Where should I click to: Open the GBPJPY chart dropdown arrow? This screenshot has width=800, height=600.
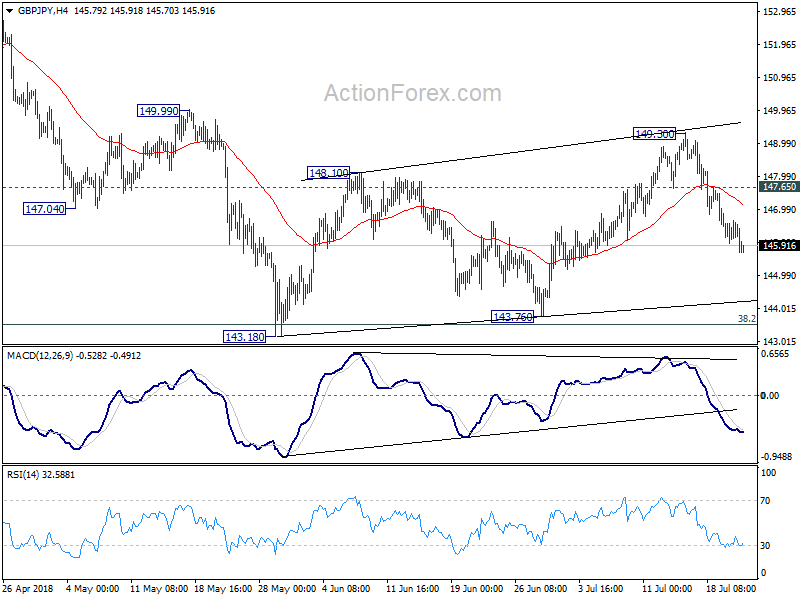click(x=9, y=11)
